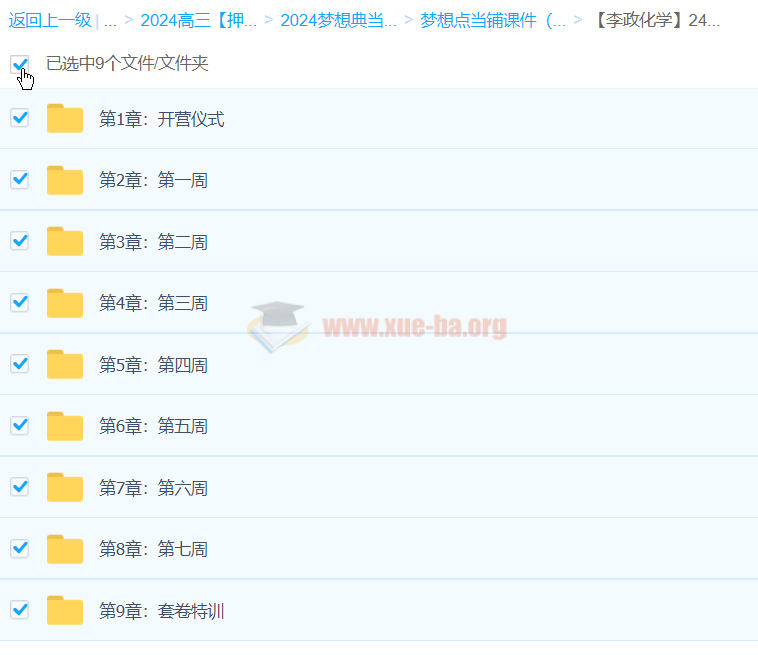Navigate to 2024梦想典当... breadcrumb
The width and height of the screenshot is (758, 655).
pyautogui.click(x=338, y=20)
